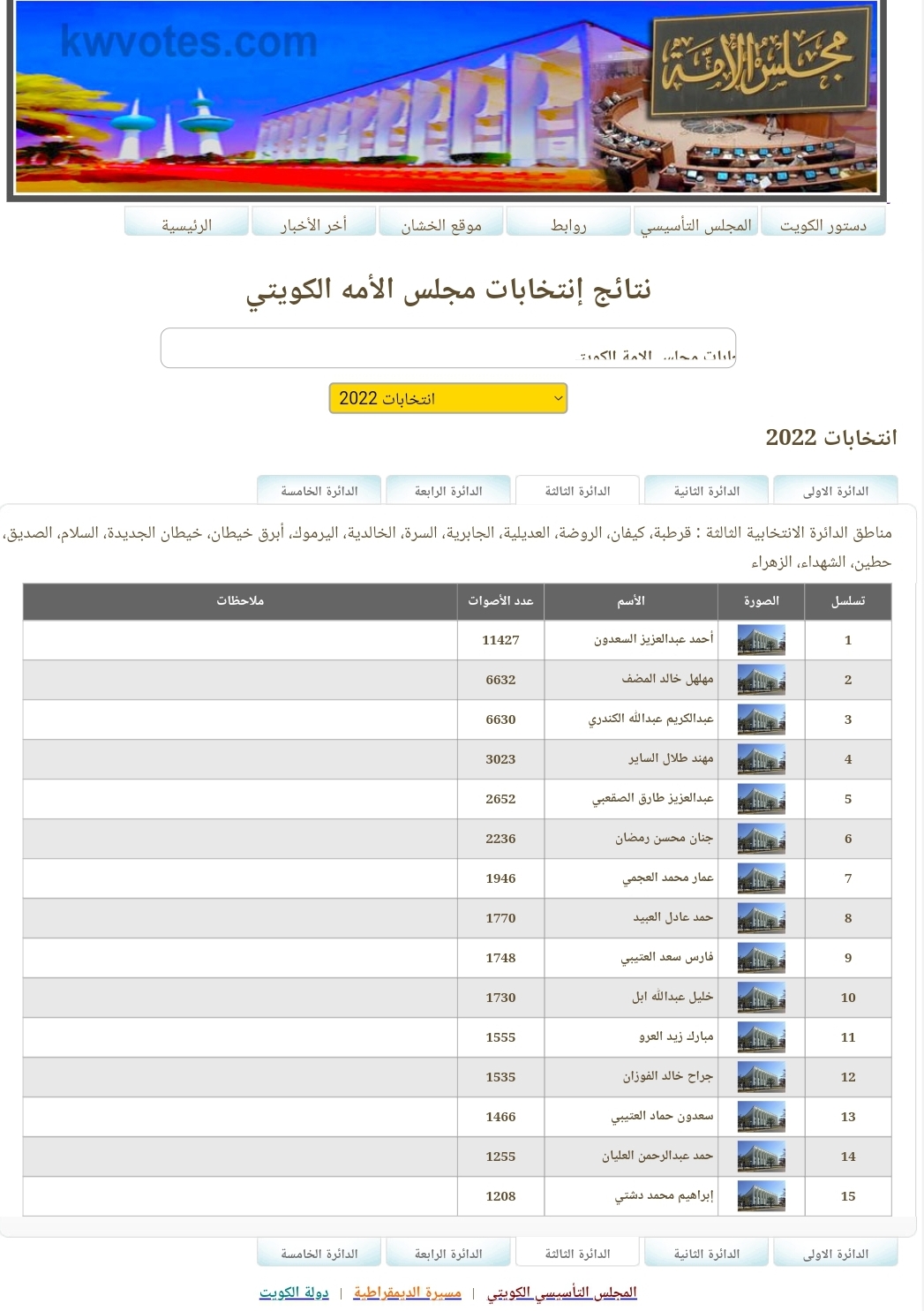Click photo thumbnail for عمار محمد العجمي

point(761,878)
